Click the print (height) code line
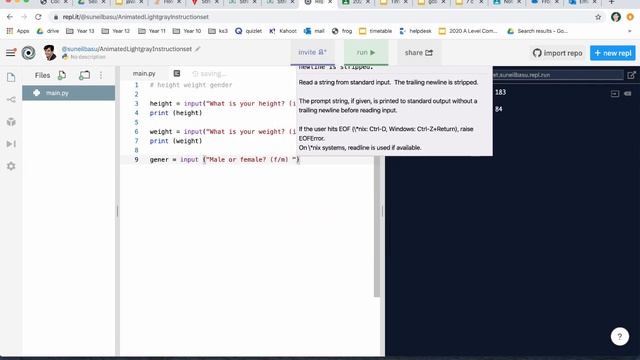 pyautogui.click(x=176, y=113)
